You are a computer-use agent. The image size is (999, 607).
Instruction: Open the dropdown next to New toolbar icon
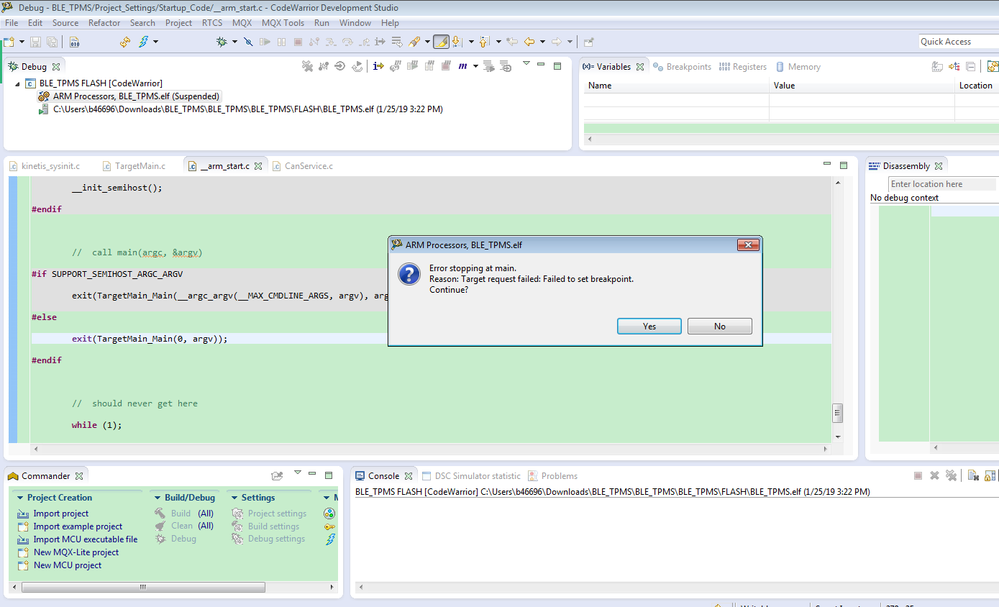[x=22, y=42]
